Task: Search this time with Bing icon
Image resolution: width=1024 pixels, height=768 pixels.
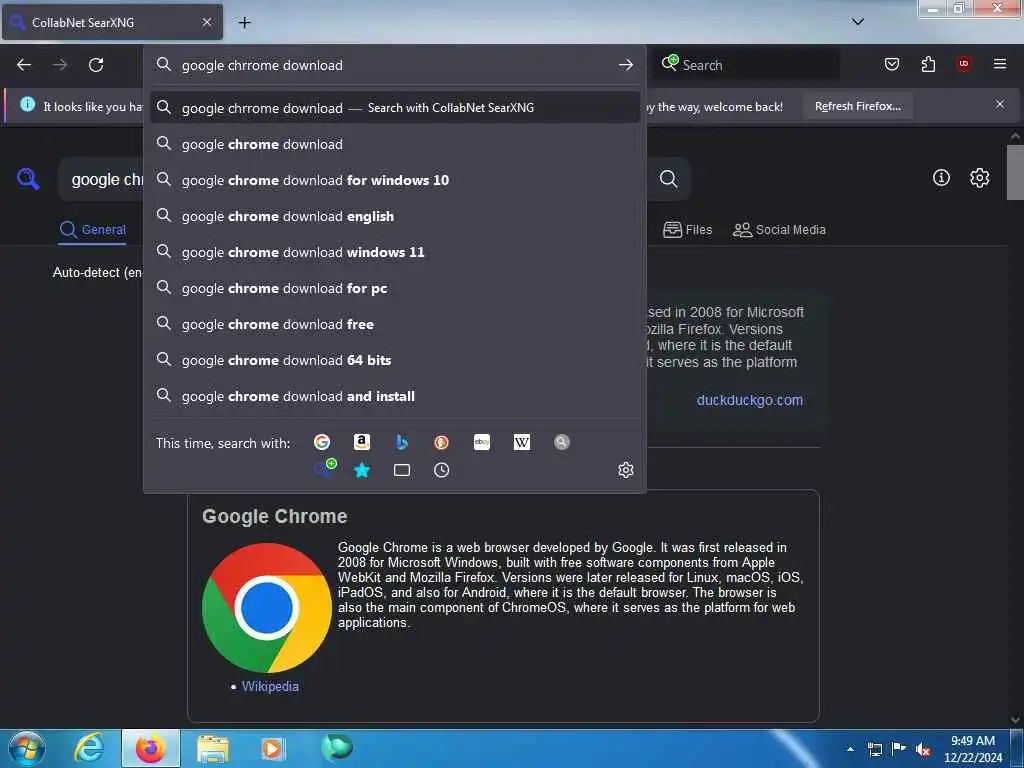Action: click(402, 442)
